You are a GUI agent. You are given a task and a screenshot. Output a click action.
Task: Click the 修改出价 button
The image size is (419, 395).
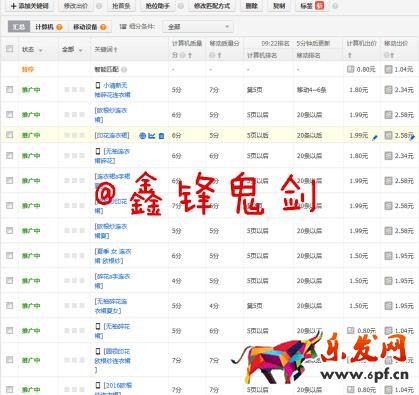[76, 6]
